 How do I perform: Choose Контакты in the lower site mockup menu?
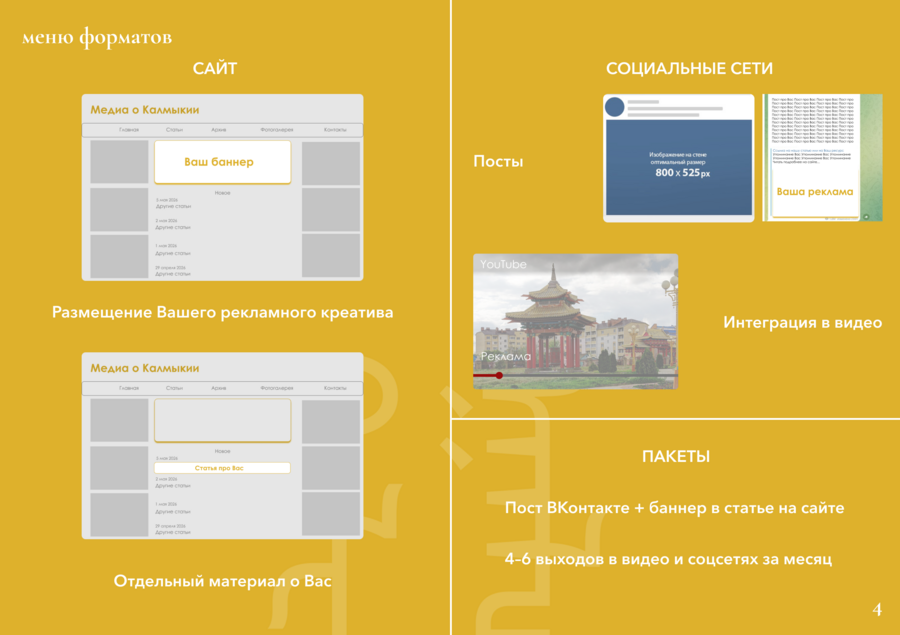(335, 388)
